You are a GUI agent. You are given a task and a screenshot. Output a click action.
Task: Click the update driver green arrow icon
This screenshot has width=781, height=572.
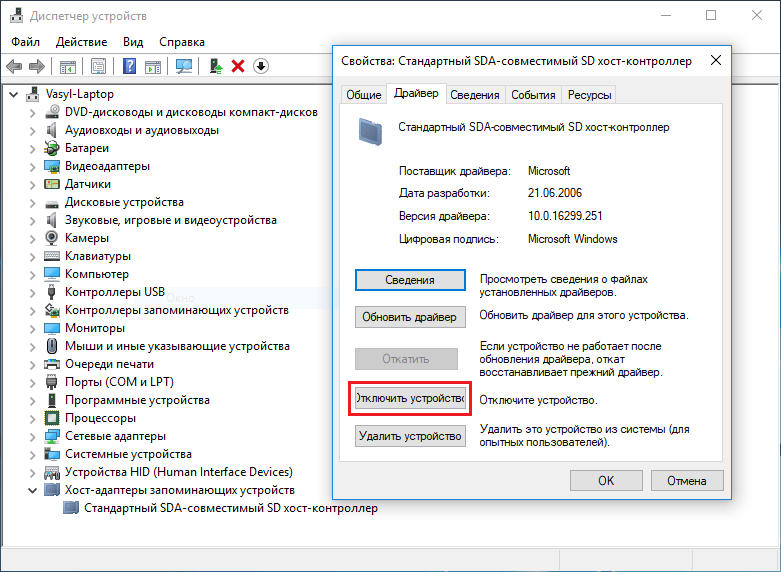click(x=216, y=66)
